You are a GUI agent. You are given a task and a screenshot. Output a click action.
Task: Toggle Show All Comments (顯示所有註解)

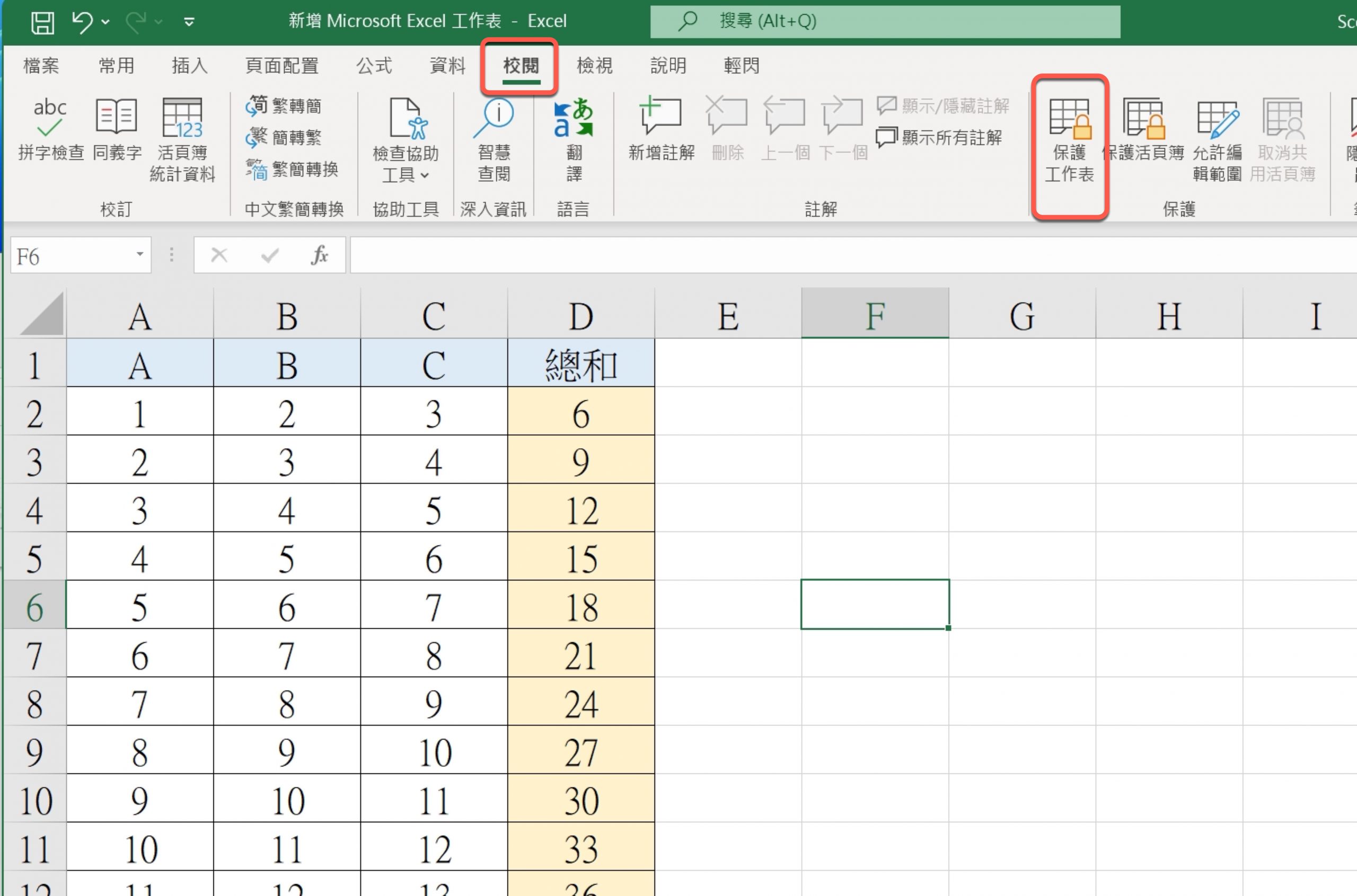[x=940, y=137]
